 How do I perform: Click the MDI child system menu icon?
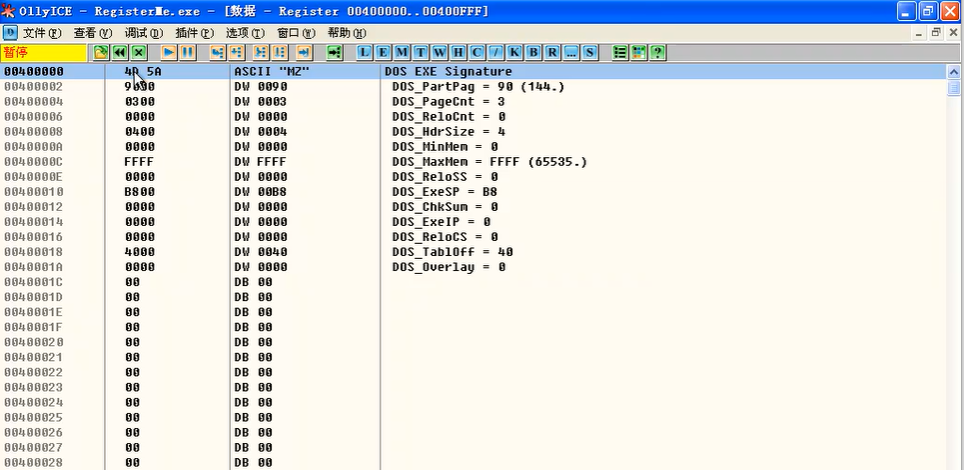(x=10, y=33)
